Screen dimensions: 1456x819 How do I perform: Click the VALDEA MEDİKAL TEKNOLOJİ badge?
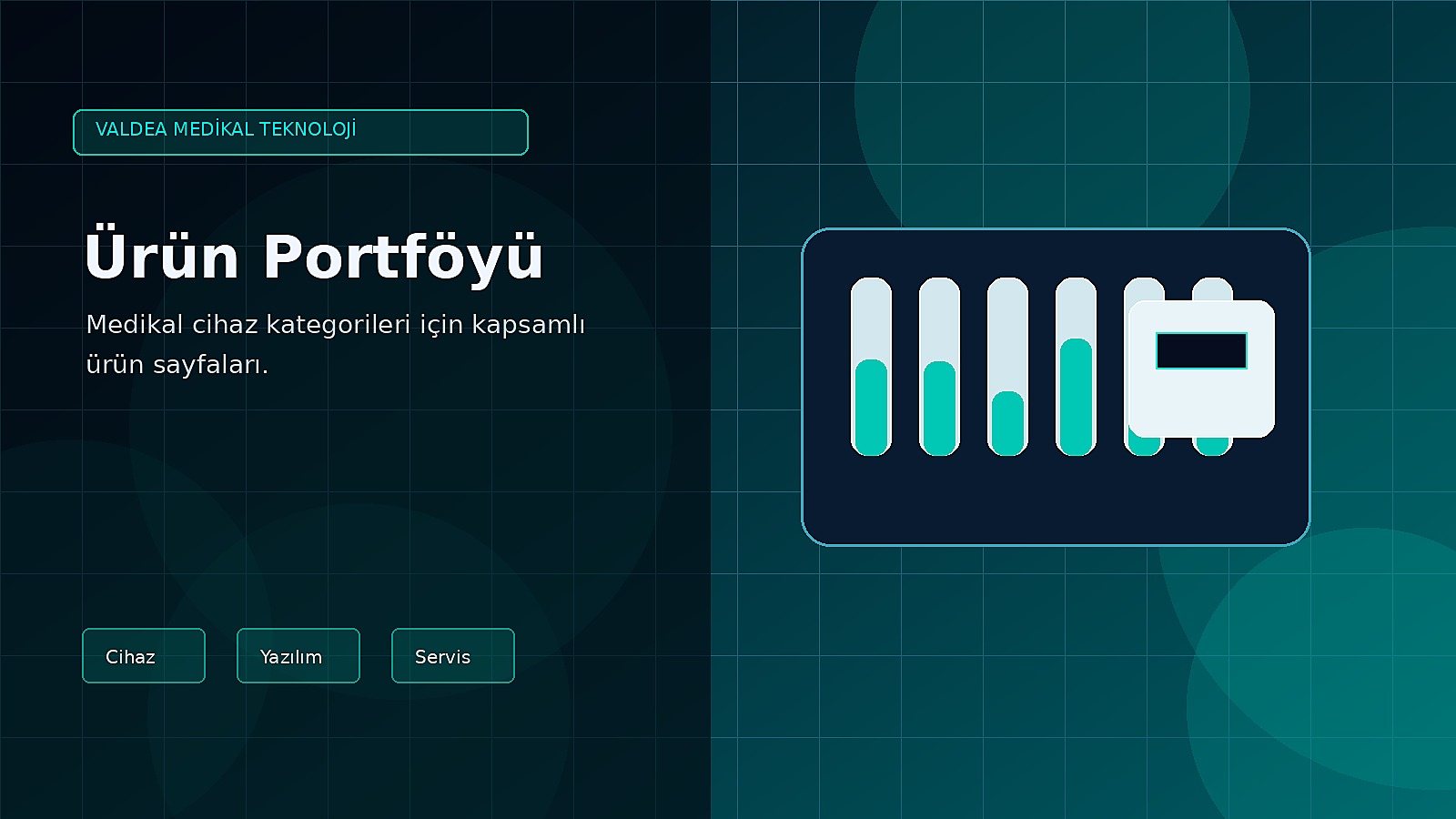point(300,132)
